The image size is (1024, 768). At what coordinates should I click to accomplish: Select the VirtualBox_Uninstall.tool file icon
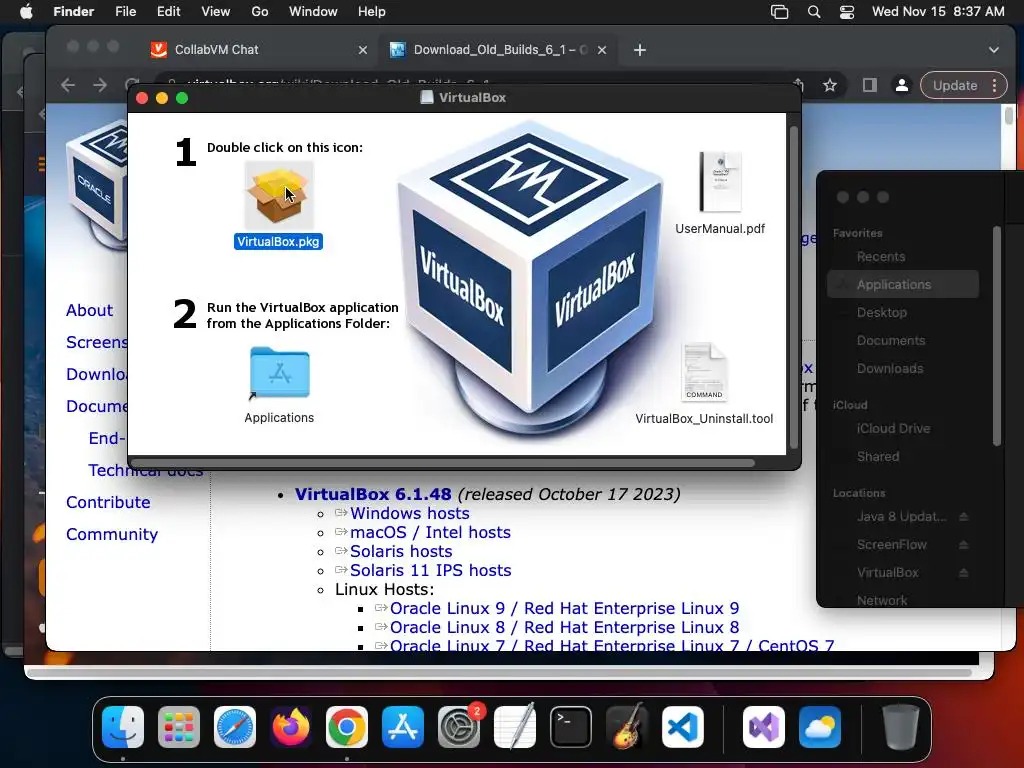pyautogui.click(x=704, y=372)
